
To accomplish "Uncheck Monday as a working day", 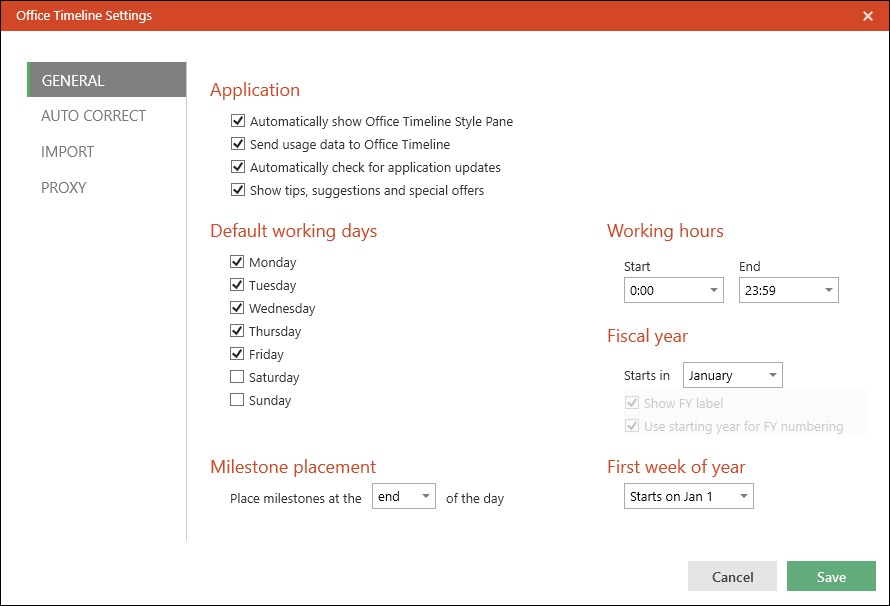I will coord(237,262).
